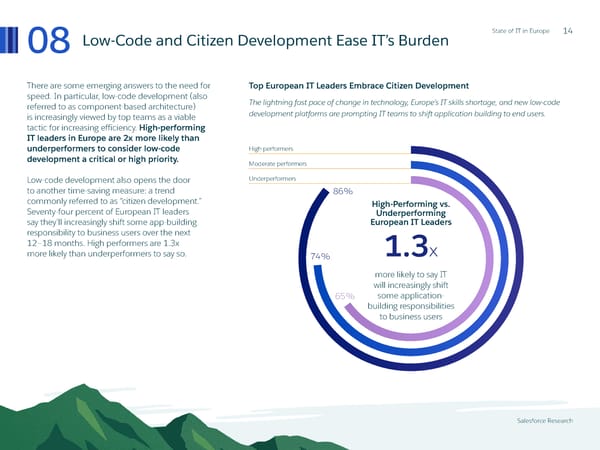Click page number 14 in the header

568,30
